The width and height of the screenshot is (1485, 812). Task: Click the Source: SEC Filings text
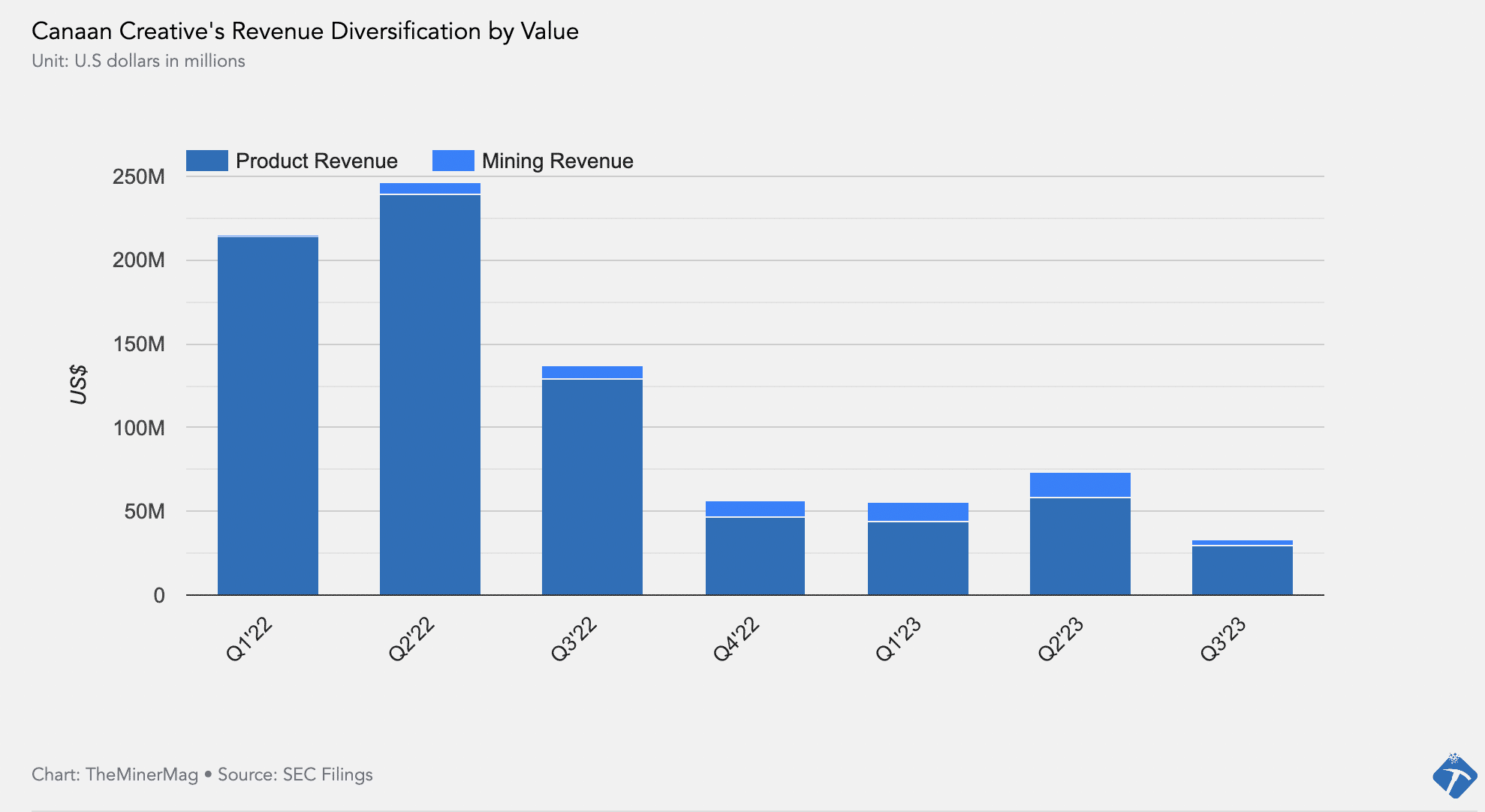[x=295, y=774]
